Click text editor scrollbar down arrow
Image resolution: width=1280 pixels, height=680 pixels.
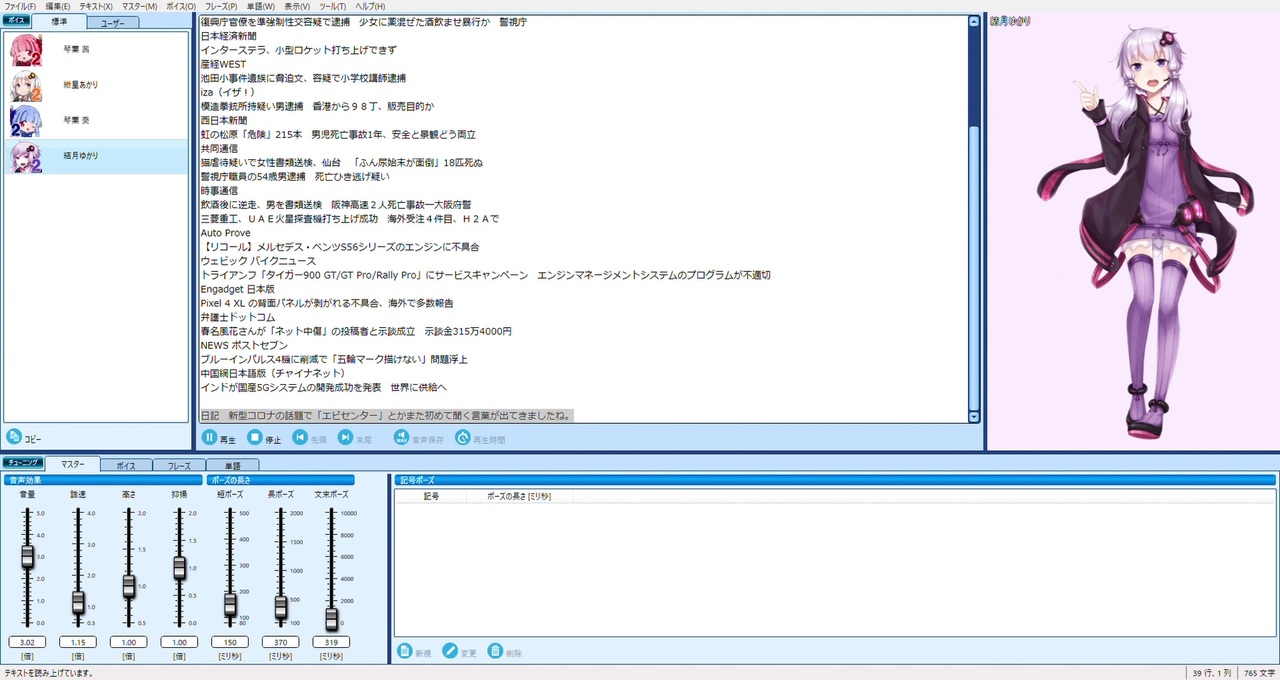pos(974,416)
